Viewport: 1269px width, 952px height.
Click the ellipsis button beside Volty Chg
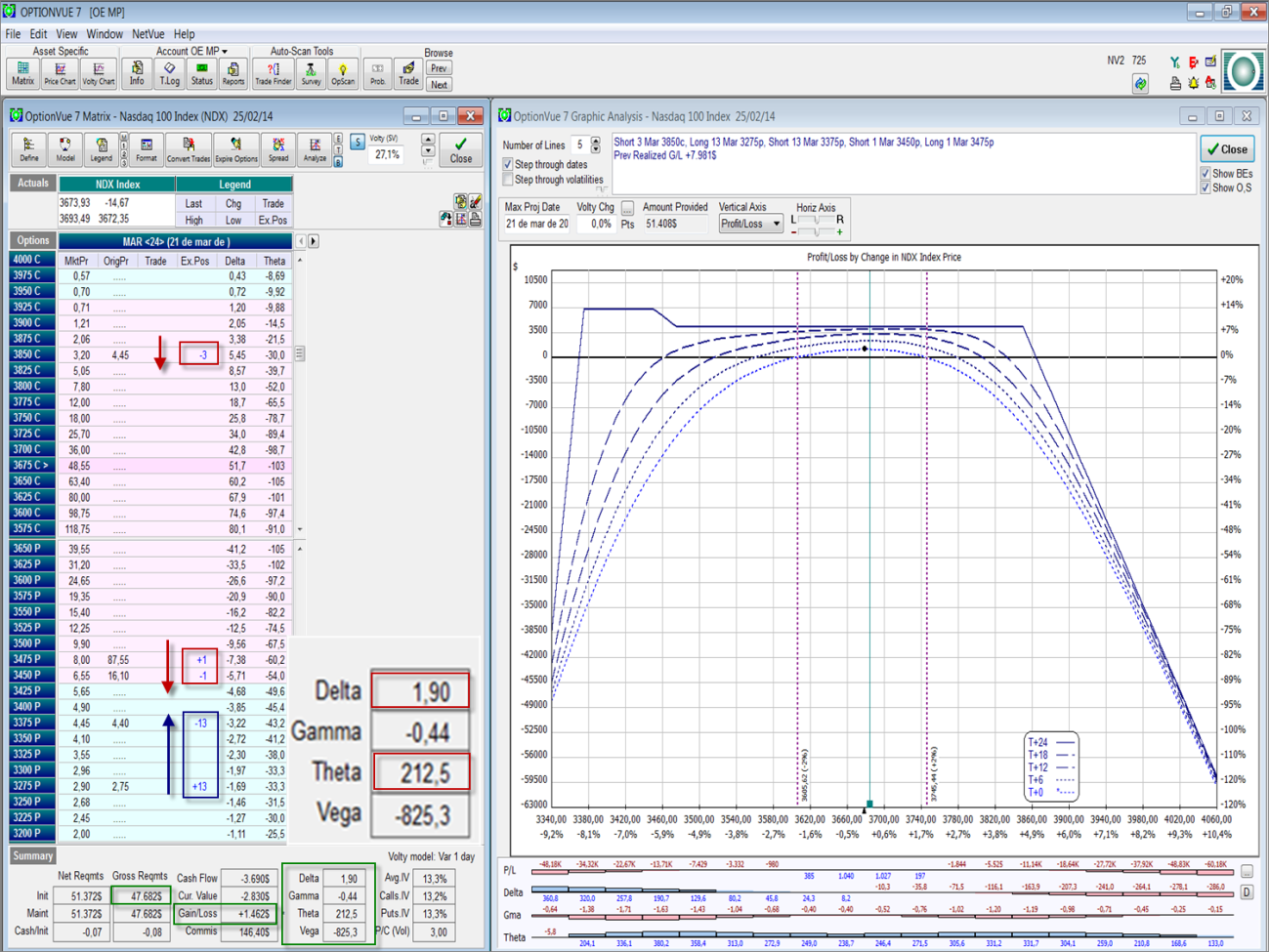click(x=627, y=208)
